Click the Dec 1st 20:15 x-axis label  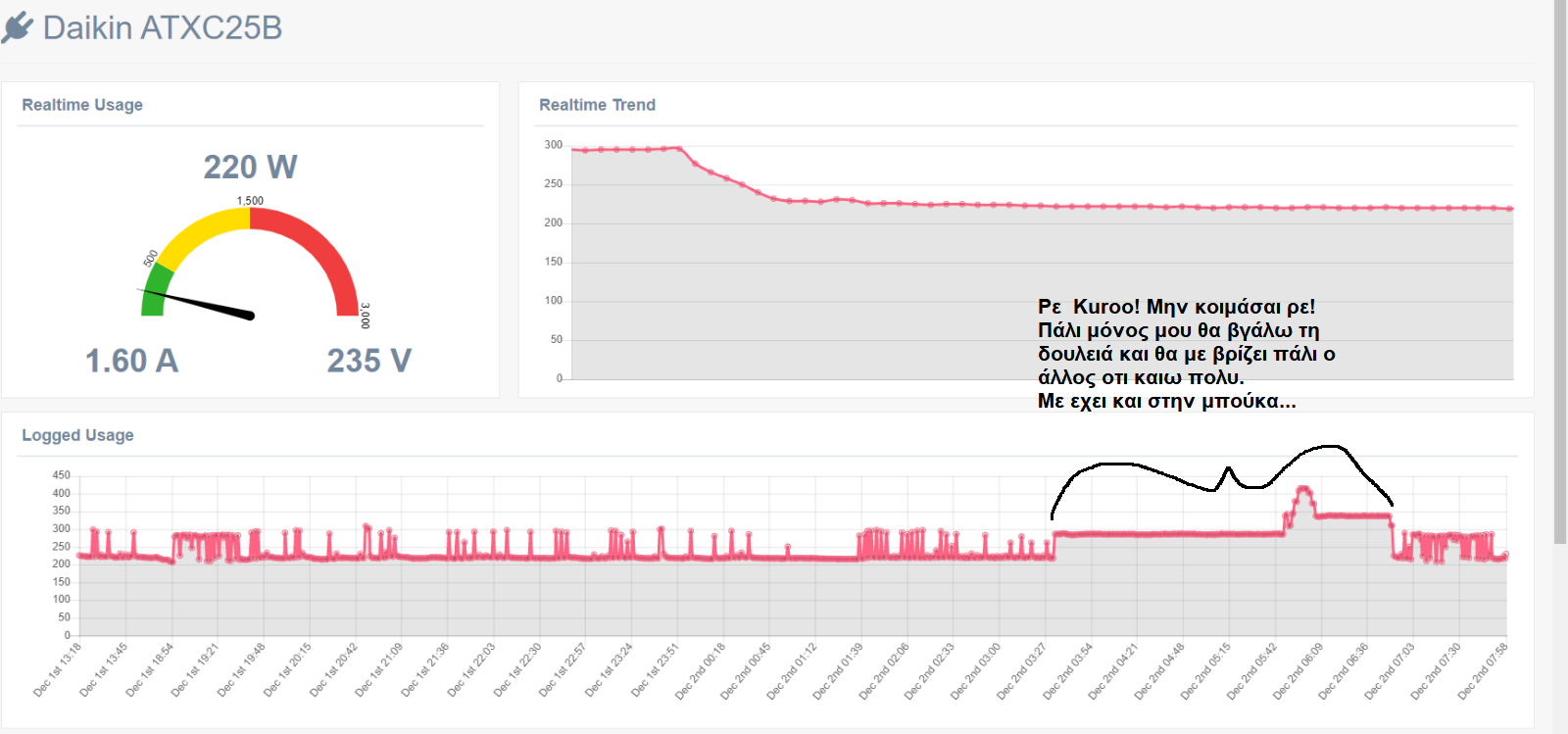pos(288,669)
